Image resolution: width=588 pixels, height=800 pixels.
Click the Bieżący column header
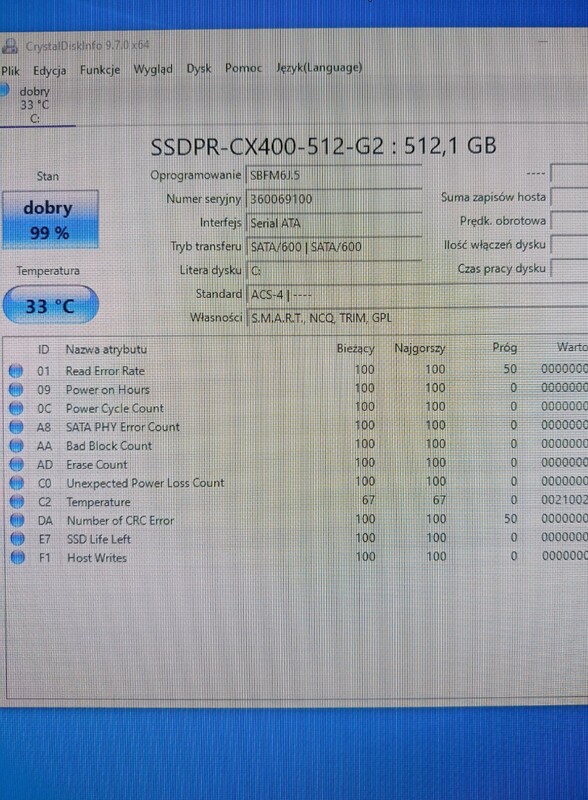pos(356,349)
